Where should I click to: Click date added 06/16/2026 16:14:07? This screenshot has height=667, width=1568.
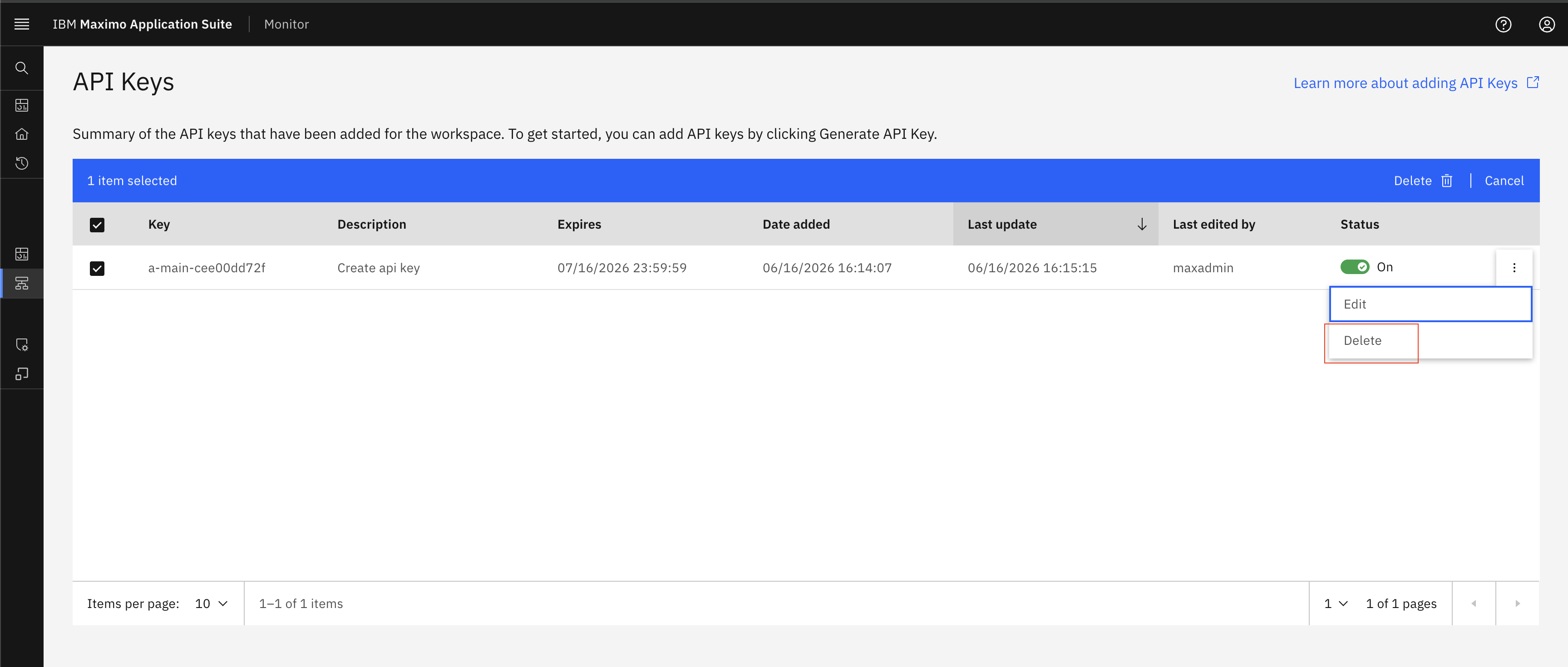(827, 268)
